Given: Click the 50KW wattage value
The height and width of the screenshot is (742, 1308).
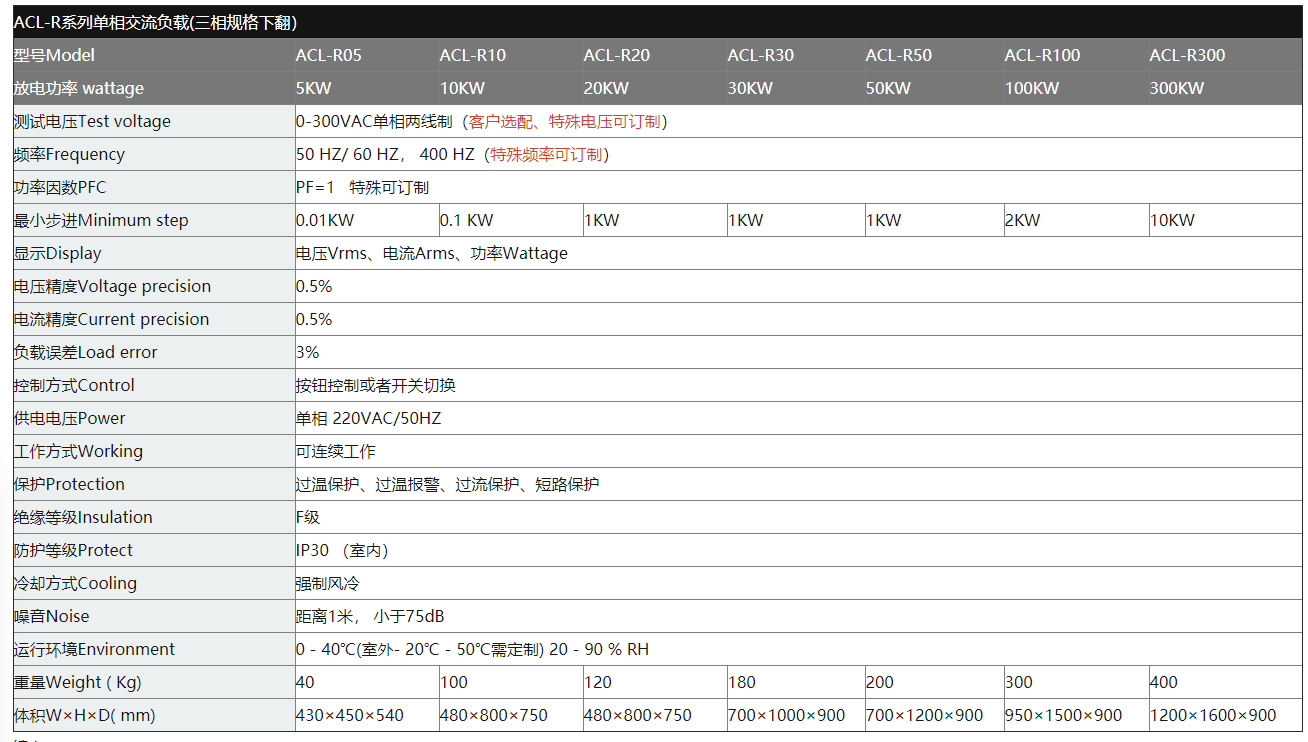Looking at the screenshot, I should pyautogui.click(x=889, y=88).
